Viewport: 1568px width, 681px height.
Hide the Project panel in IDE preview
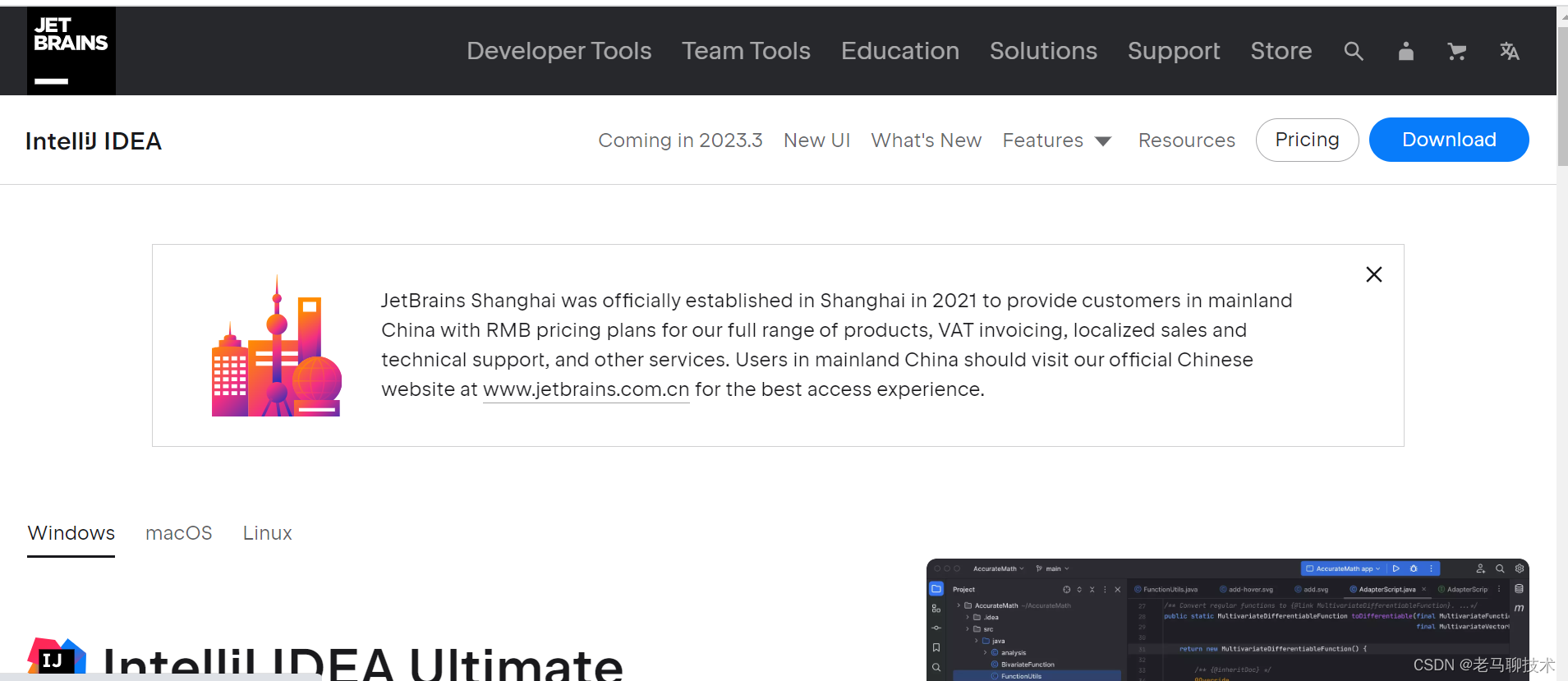[x=1117, y=589]
